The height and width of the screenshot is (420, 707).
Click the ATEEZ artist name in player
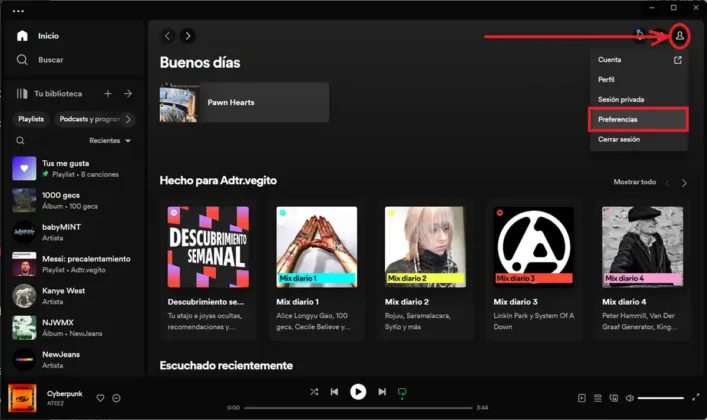point(55,403)
